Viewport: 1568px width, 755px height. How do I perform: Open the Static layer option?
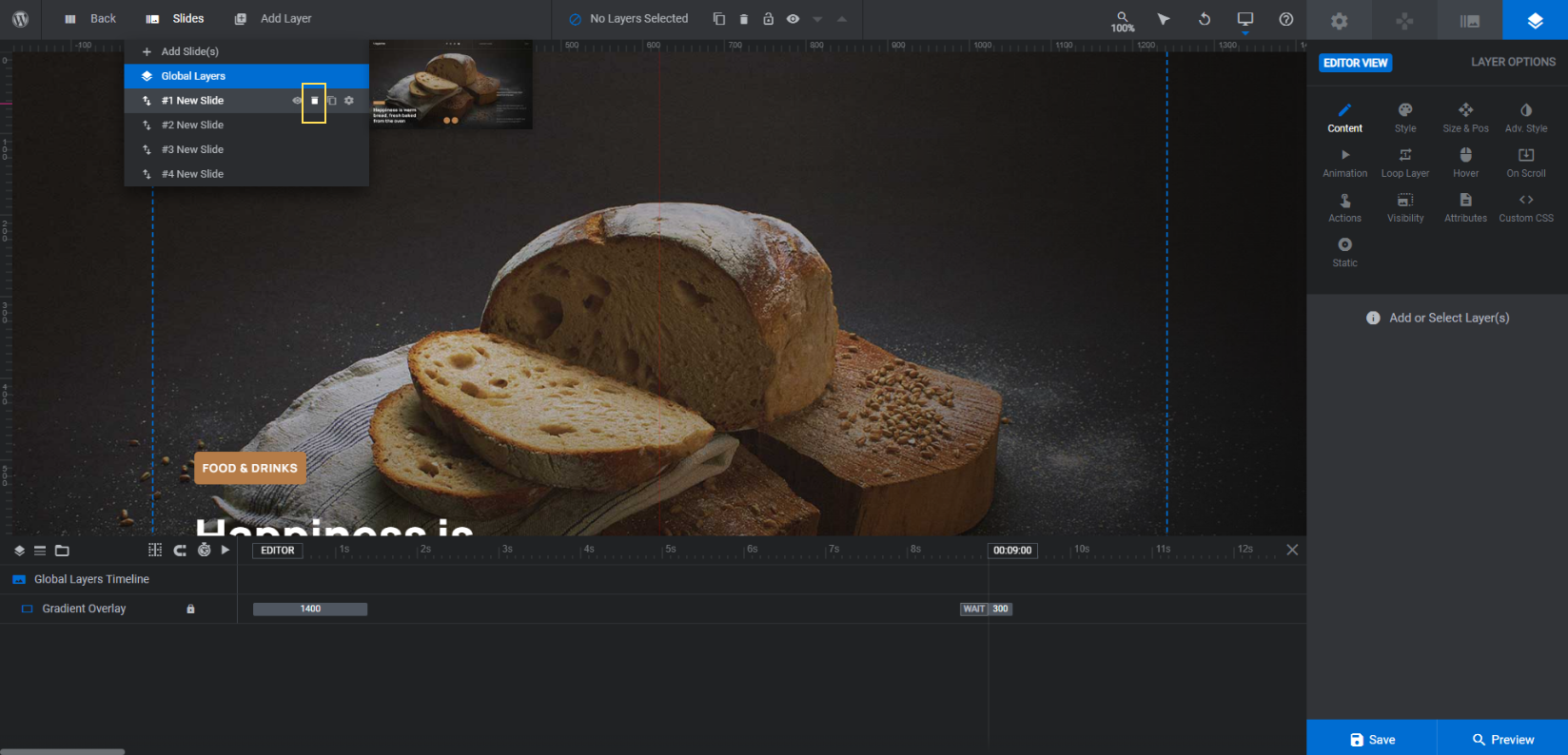[1345, 253]
